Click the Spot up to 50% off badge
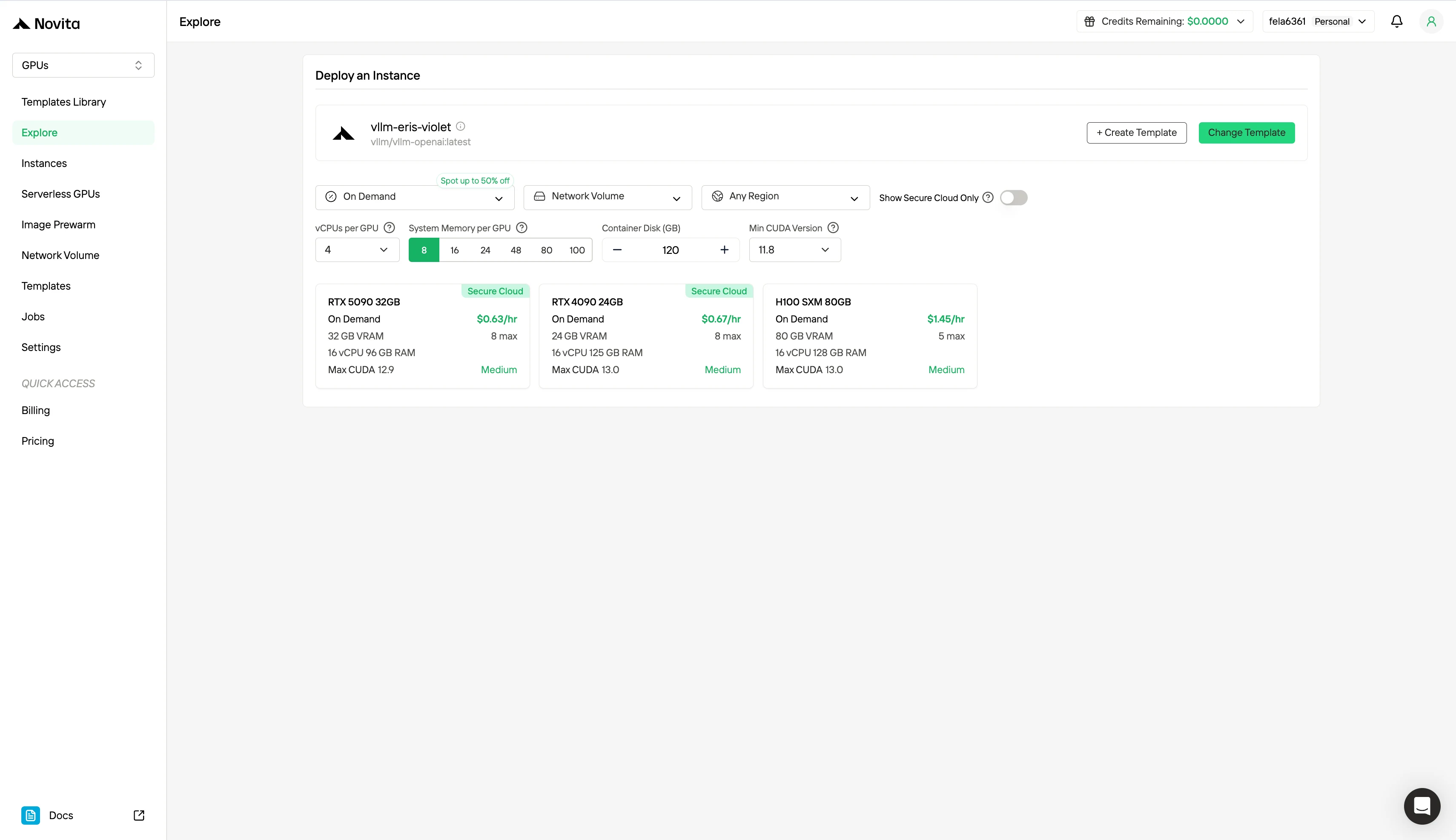This screenshot has width=1456, height=840. point(475,181)
